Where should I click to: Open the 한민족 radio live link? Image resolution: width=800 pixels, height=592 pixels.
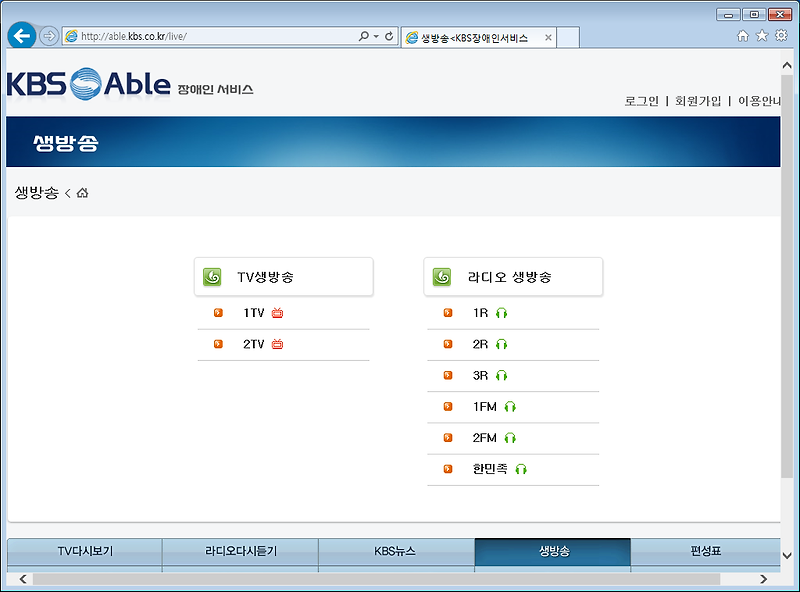click(x=490, y=469)
